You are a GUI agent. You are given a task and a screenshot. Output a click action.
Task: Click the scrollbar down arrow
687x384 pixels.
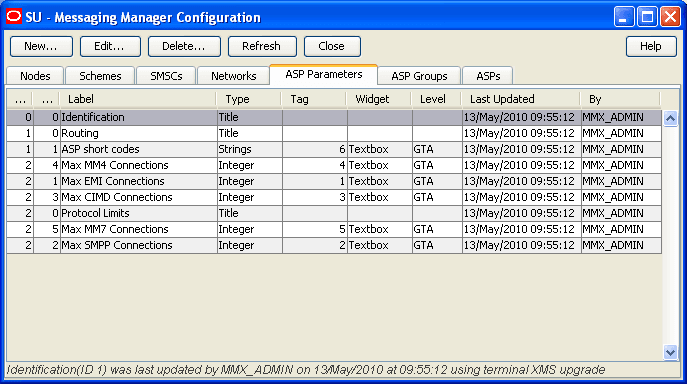click(670, 352)
